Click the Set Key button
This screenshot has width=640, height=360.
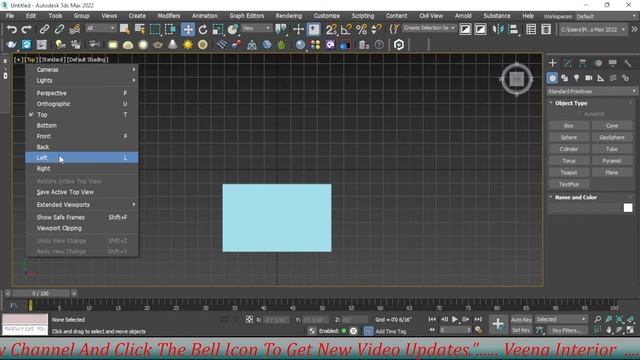[x=521, y=330]
